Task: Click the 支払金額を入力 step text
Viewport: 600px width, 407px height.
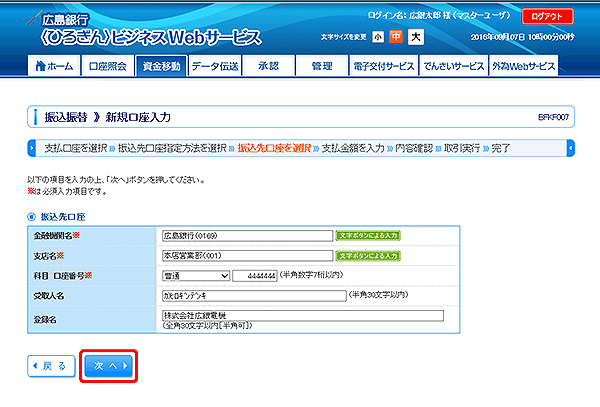Action: (x=352, y=148)
